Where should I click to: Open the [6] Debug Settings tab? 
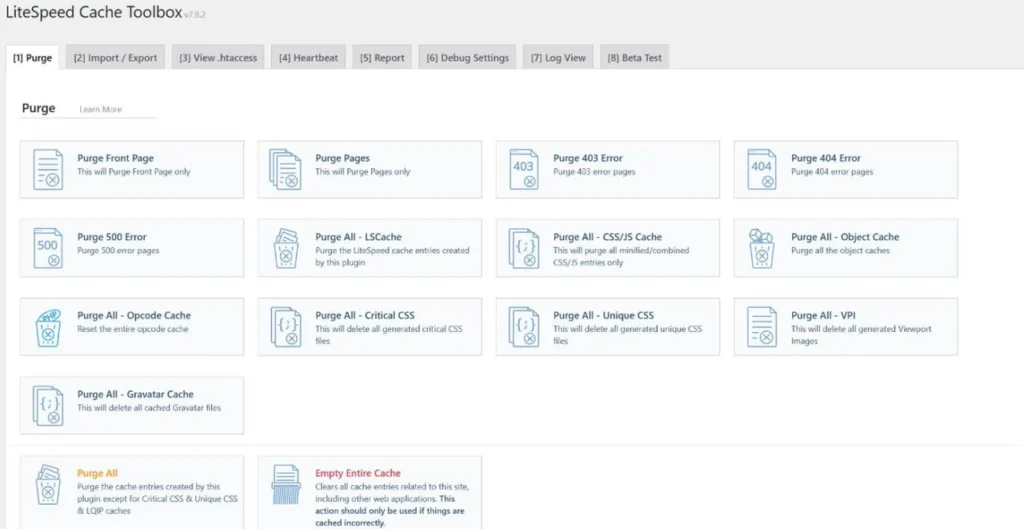[468, 57]
